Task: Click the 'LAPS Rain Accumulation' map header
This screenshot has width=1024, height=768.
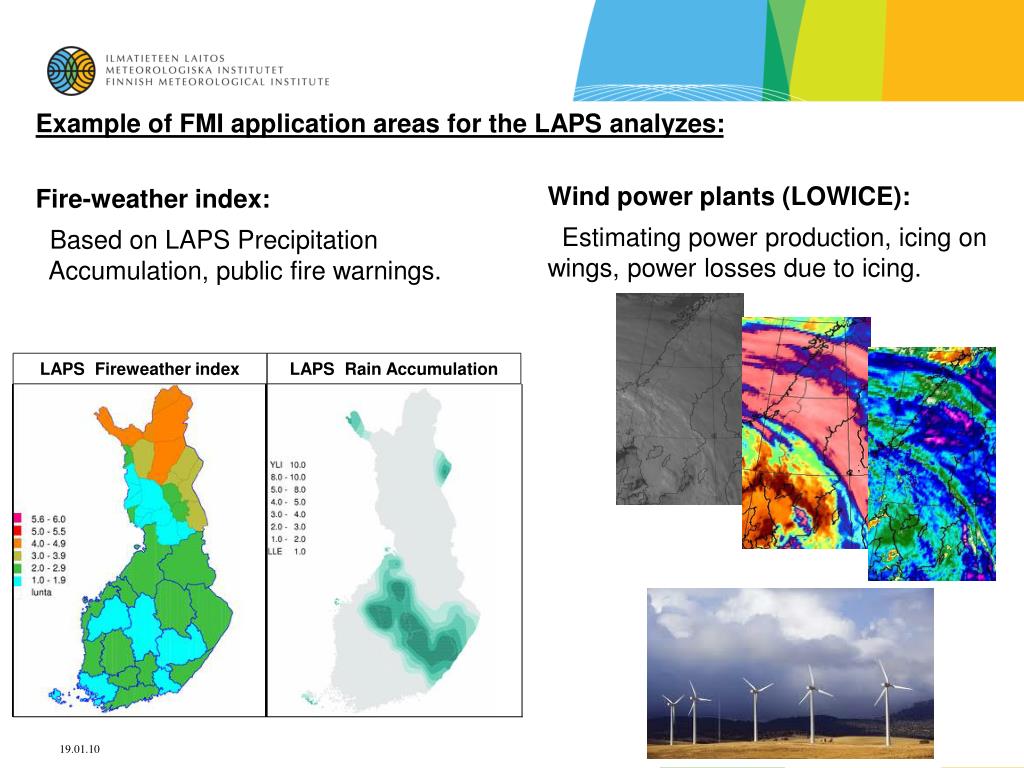Action: (x=394, y=369)
